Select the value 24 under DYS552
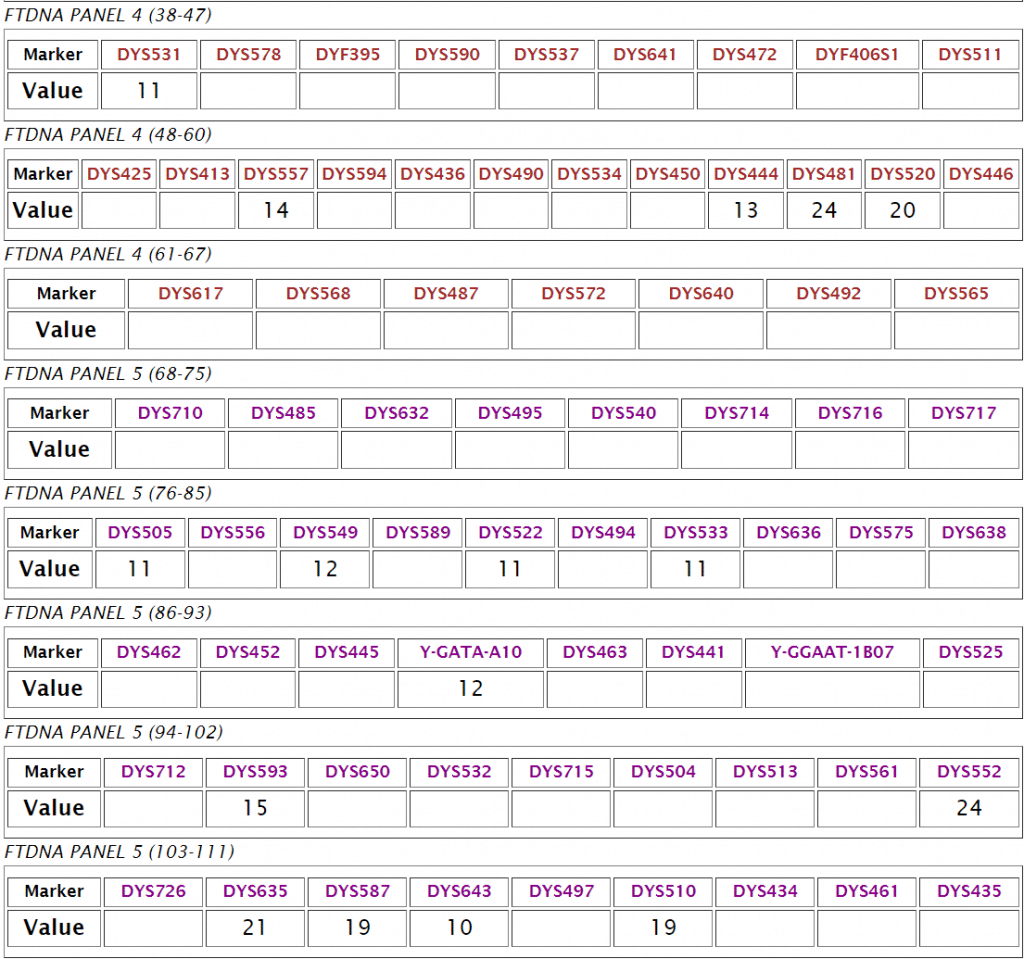Image resolution: width=1024 pixels, height=959 pixels. [x=969, y=808]
